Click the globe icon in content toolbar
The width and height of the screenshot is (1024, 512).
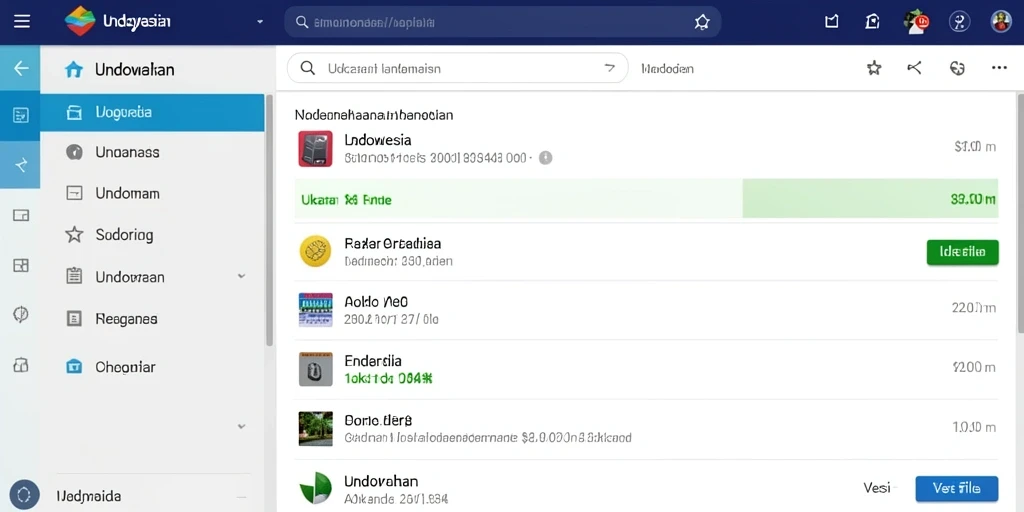(957, 68)
